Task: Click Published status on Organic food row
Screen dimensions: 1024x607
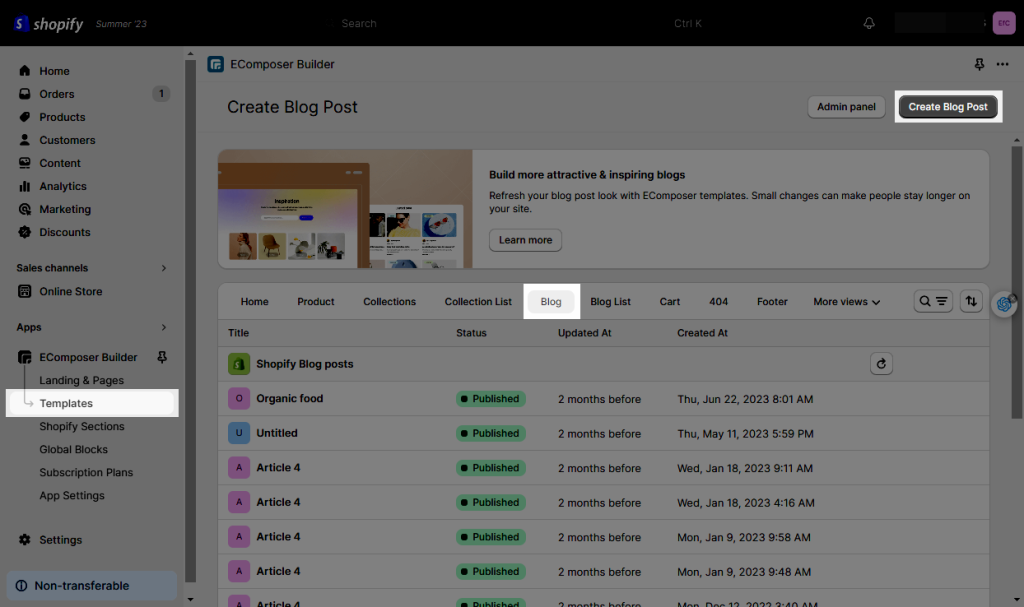Action: [490, 399]
